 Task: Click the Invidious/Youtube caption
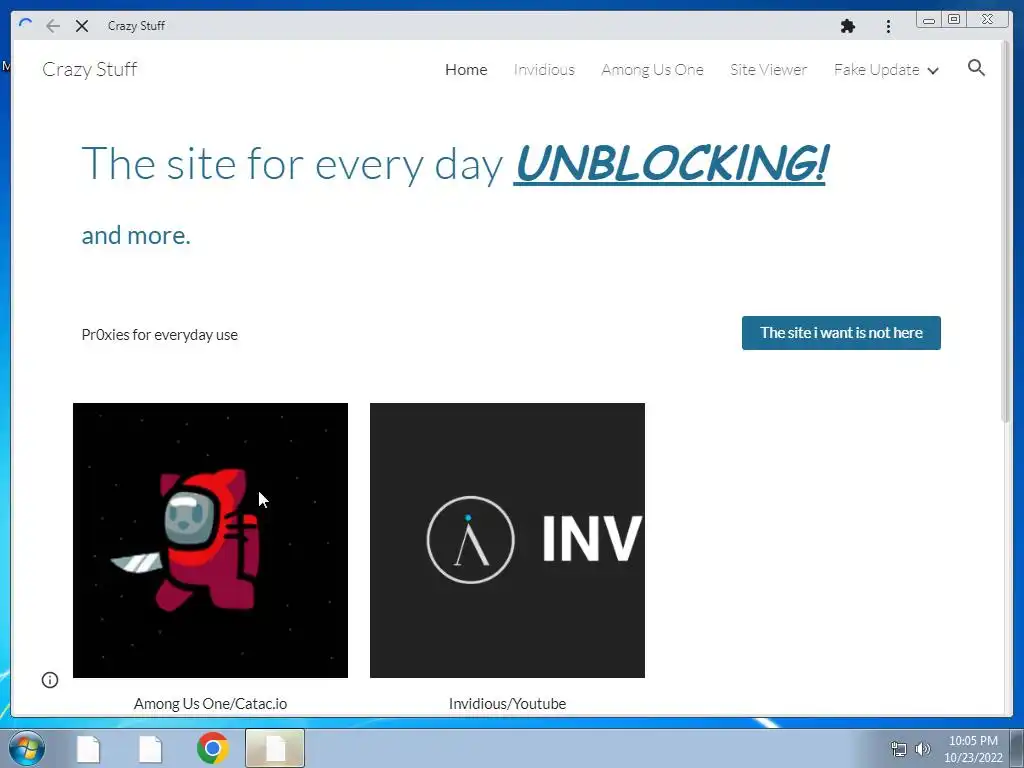pyautogui.click(x=507, y=703)
